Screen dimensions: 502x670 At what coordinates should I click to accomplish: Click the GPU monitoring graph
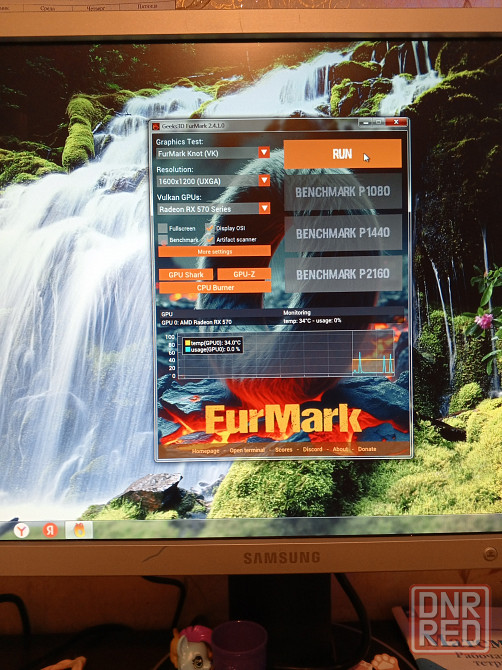285,354
